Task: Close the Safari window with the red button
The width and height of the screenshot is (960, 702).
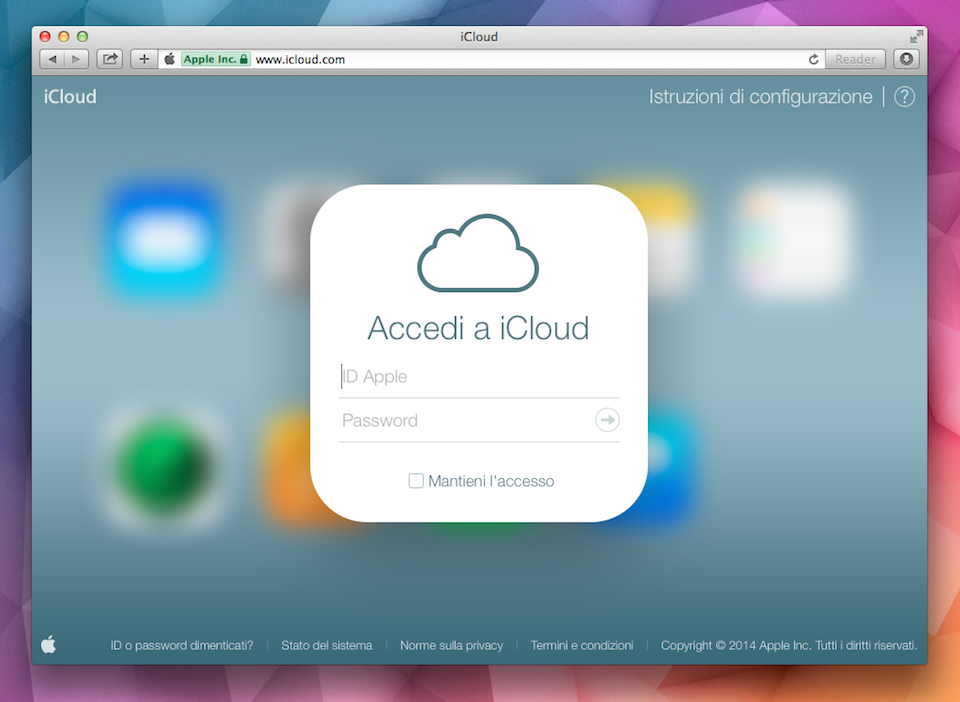Action: coord(45,37)
